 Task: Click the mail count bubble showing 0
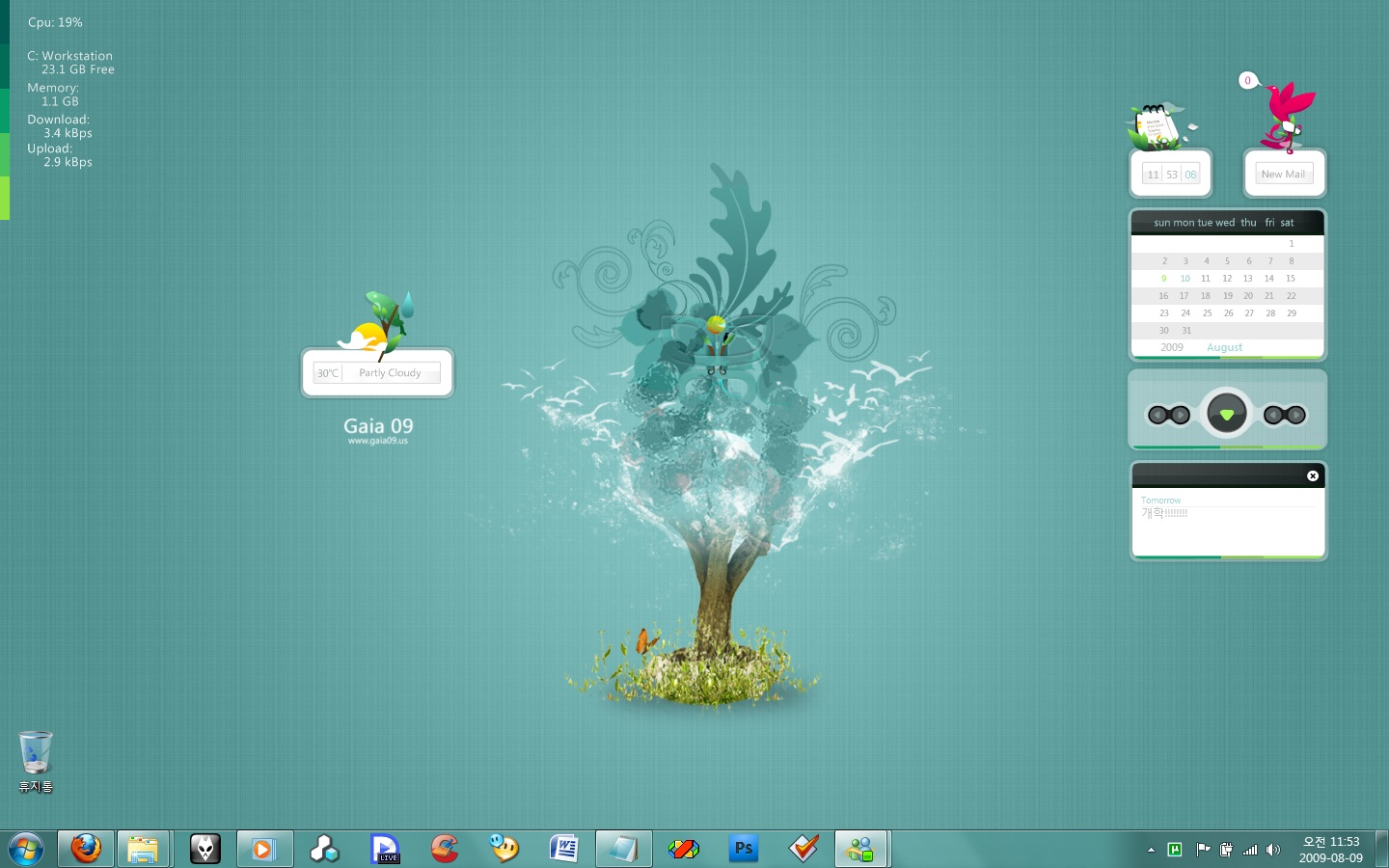[x=1248, y=80]
